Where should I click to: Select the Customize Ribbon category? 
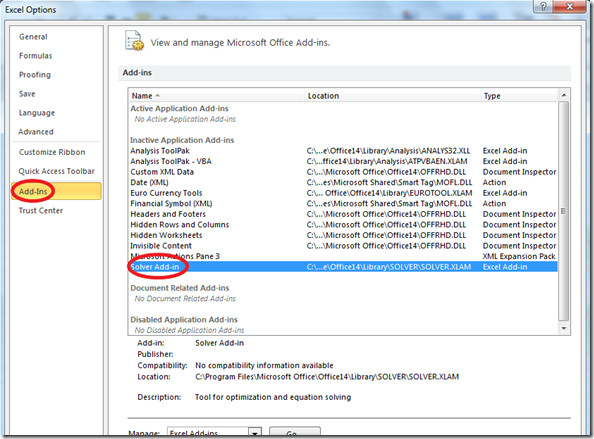[52, 152]
